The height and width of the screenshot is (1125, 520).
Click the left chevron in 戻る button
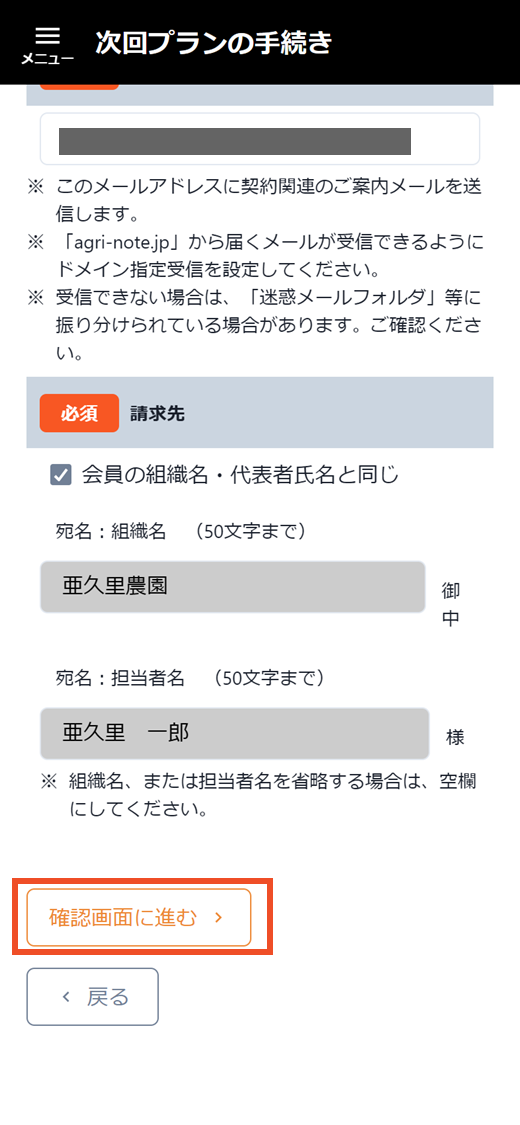[66, 997]
